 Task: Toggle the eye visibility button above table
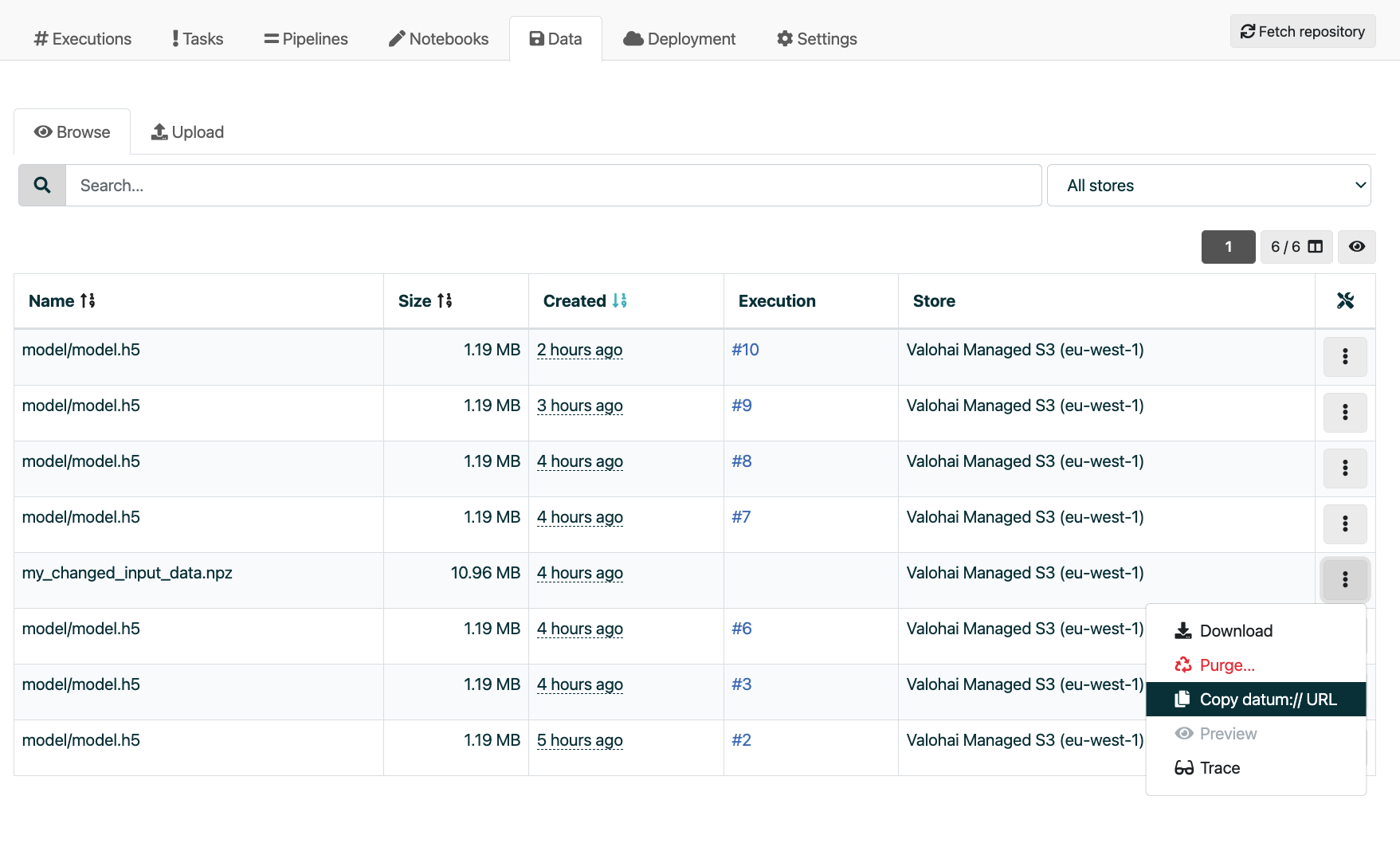(1357, 247)
